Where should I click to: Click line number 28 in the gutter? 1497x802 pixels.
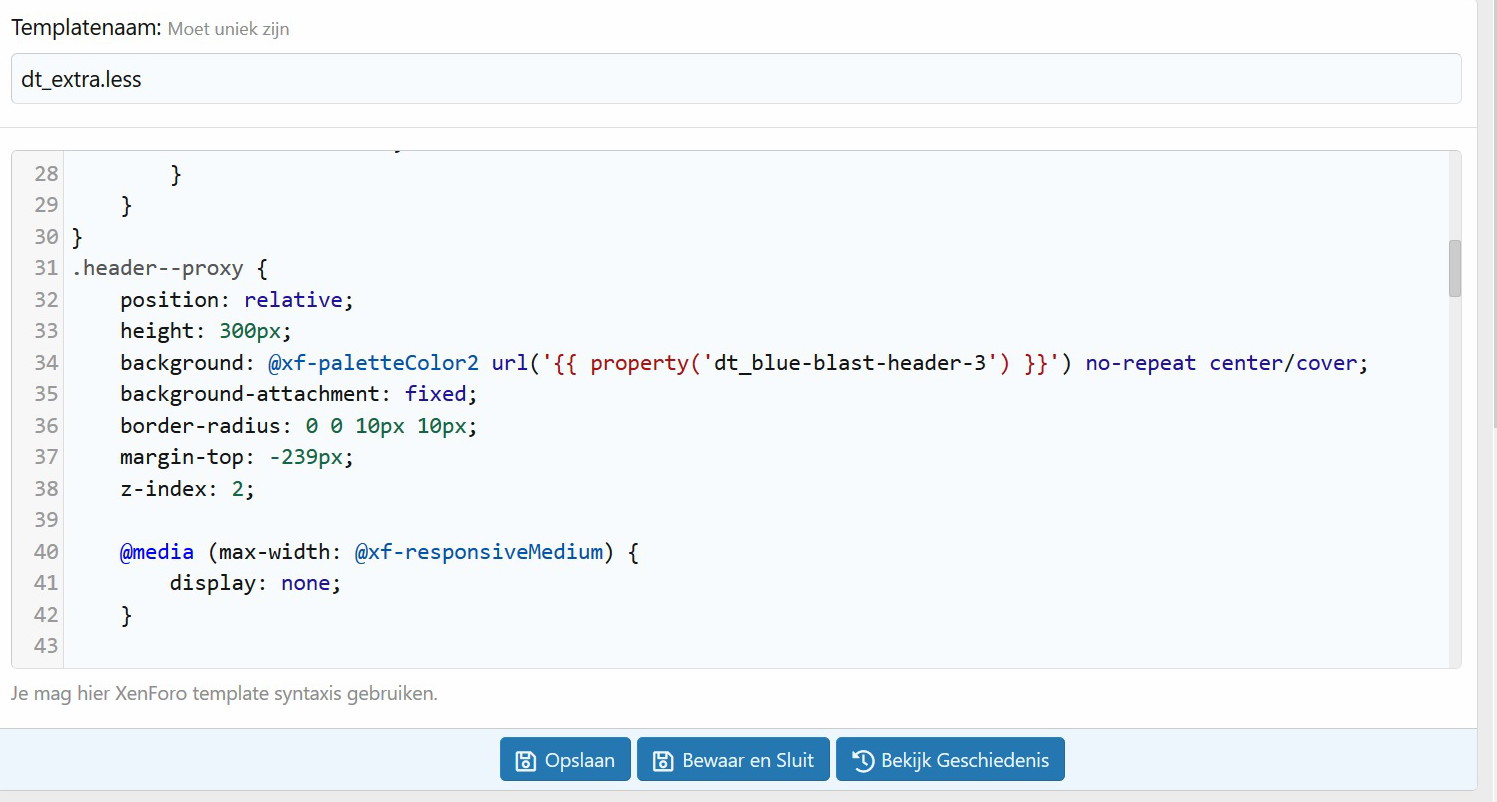(x=46, y=174)
